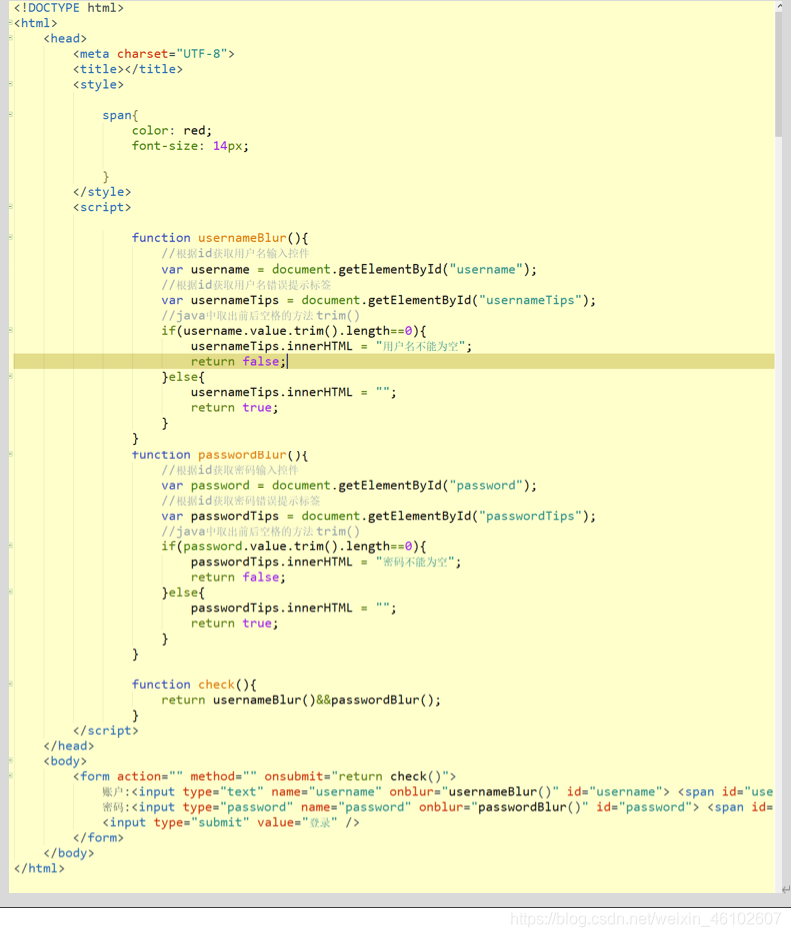Fold the if block checking username length

(x=11, y=330)
